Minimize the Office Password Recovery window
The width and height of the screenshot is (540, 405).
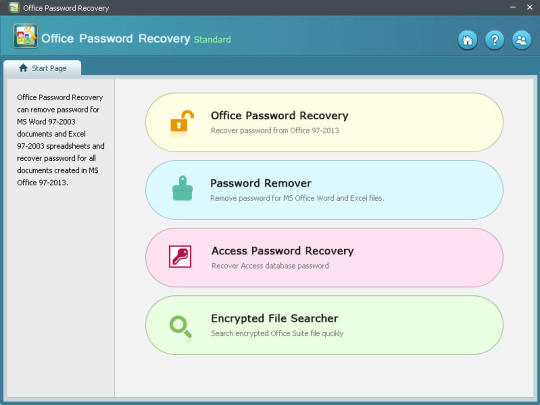[x=513, y=7]
